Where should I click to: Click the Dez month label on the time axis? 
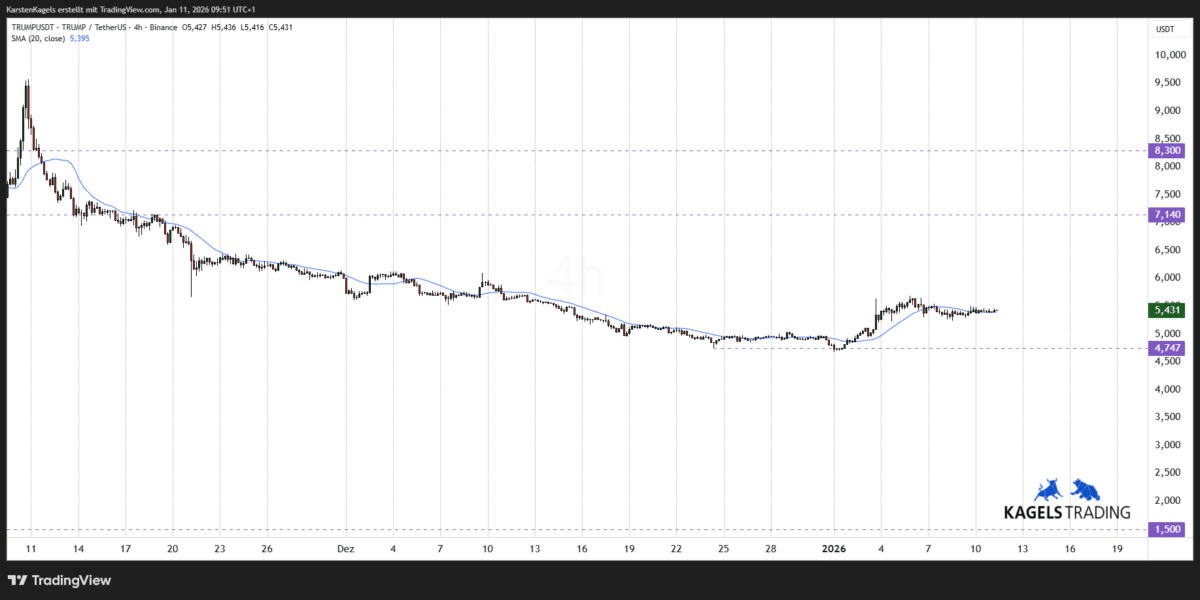click(x=346, y=549)
